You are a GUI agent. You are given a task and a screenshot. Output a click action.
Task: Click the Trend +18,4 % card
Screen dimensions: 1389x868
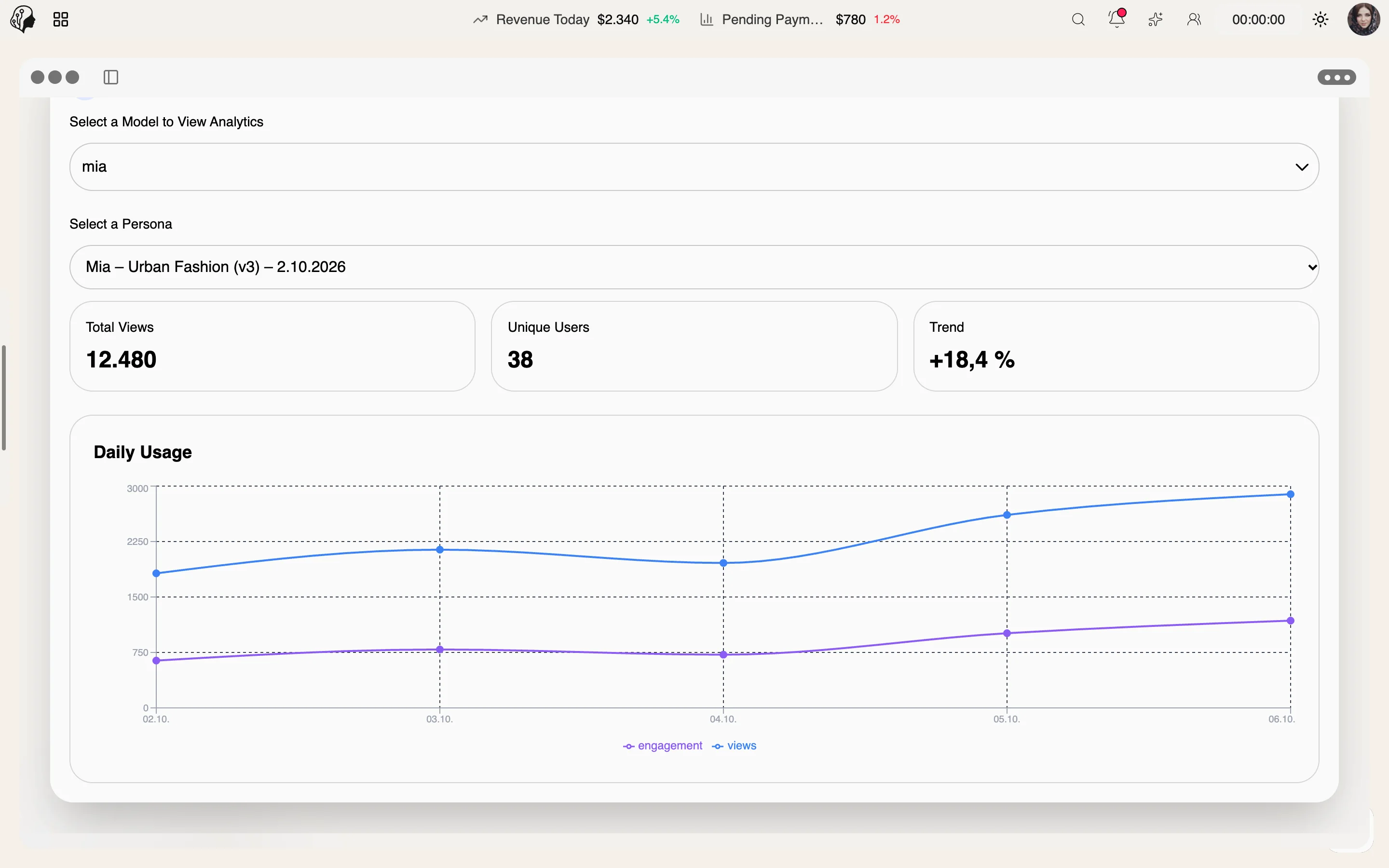1116,346
